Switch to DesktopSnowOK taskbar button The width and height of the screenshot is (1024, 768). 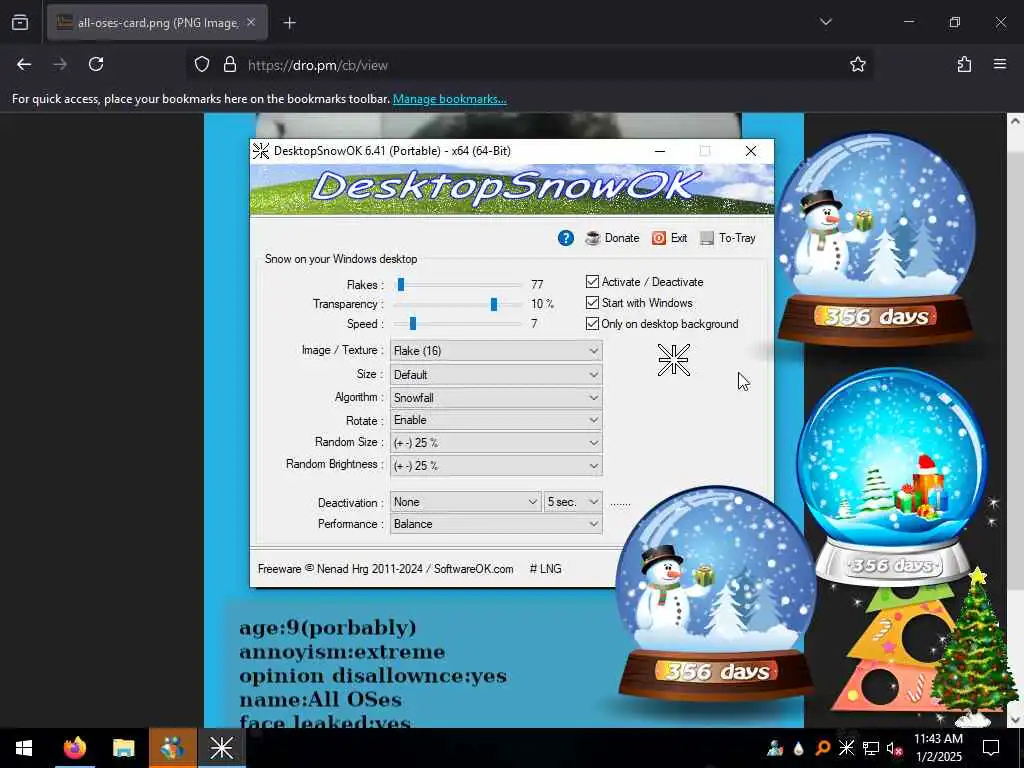pyautogui.click(x=221, y=748)
